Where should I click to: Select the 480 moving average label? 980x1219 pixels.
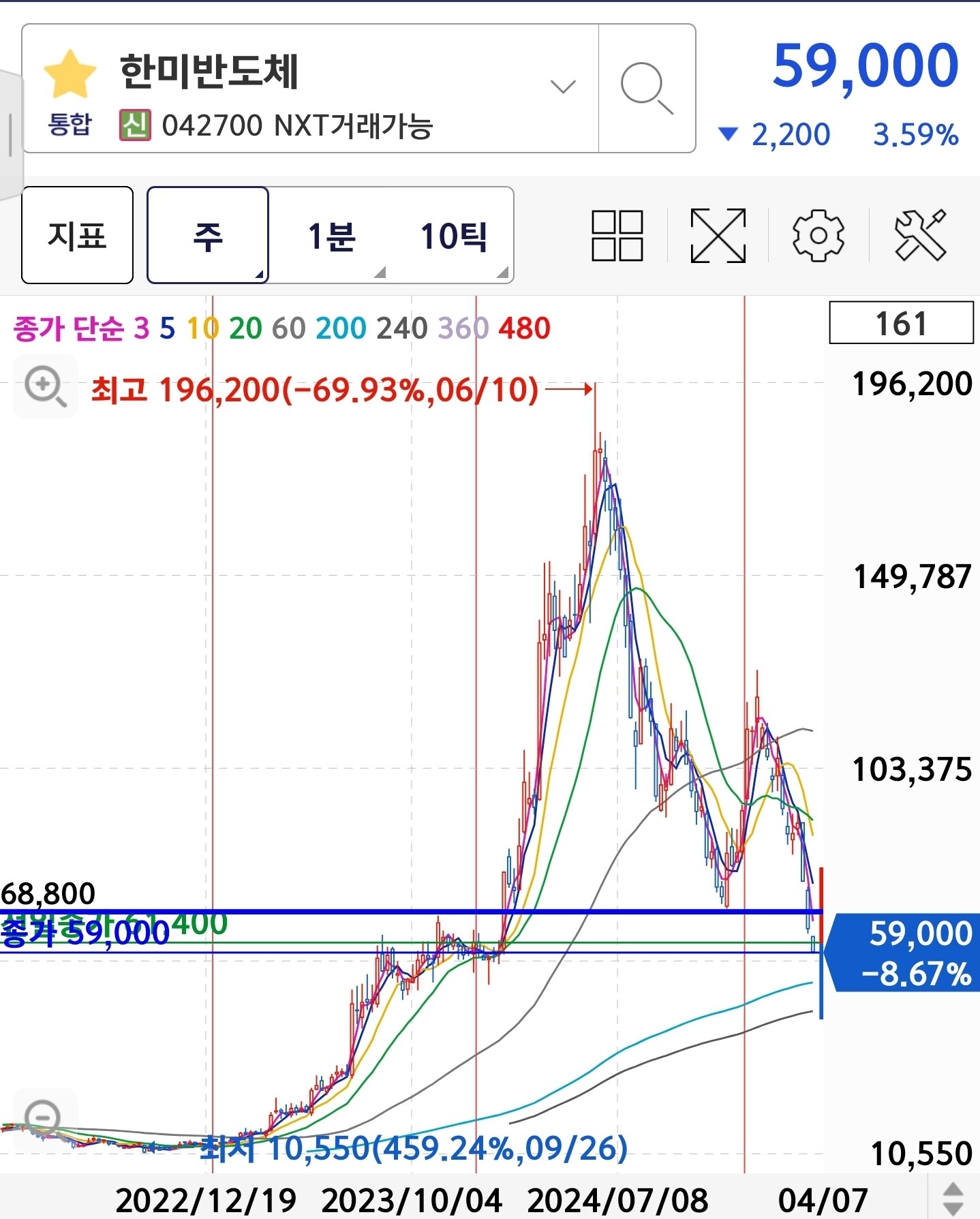point(524,328)
